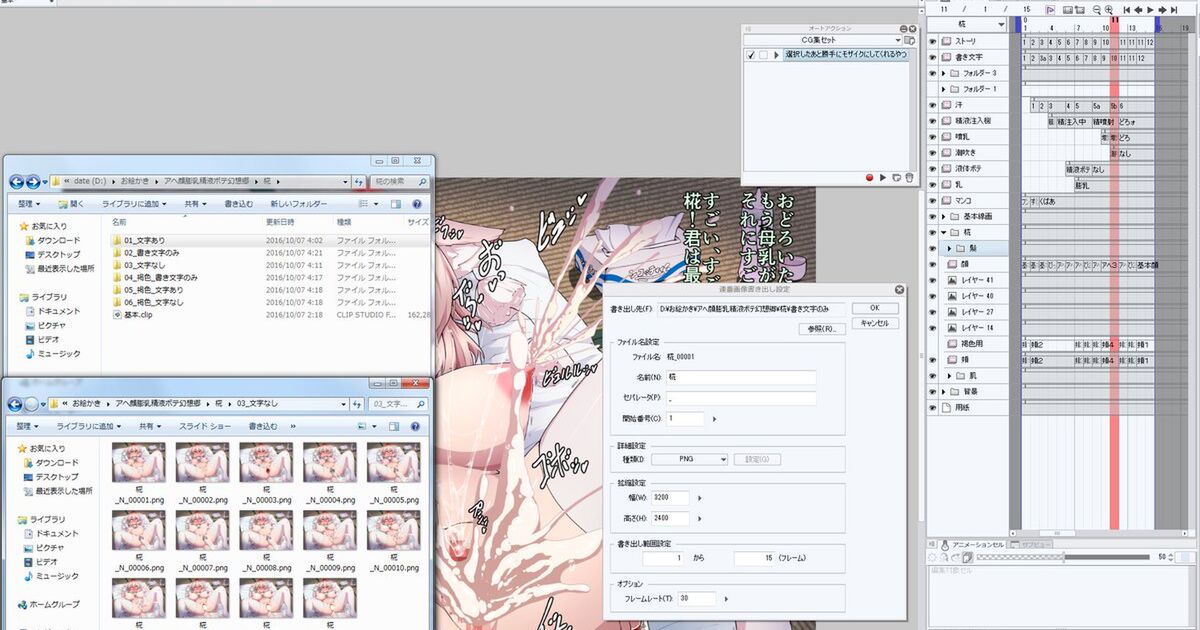Viewport: 1200px width, 630px height.
Task: Toggle visibility of the レイヤー 14 layer
Action: coord(932,328)
